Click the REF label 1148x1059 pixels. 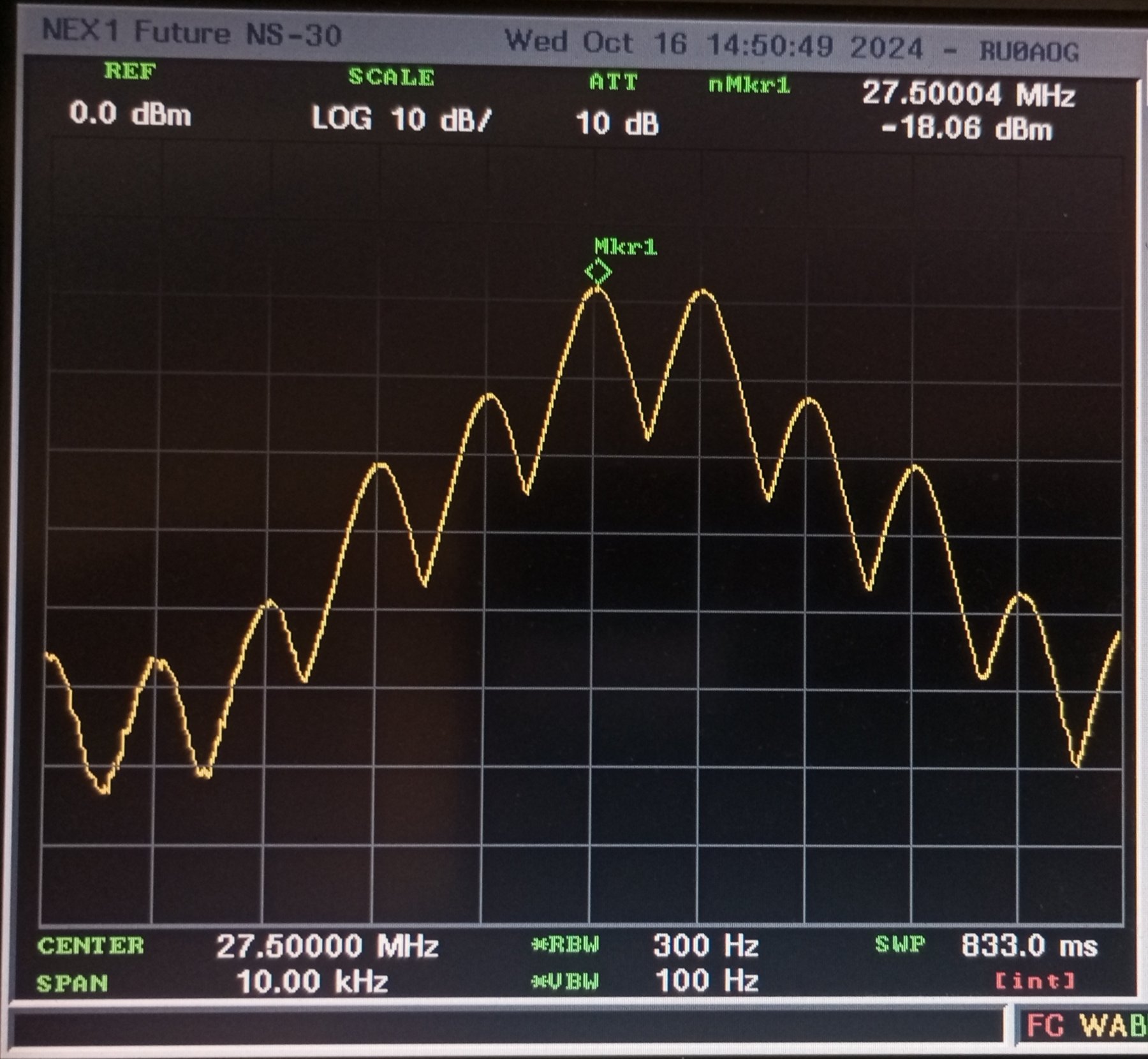coord(130,71)
